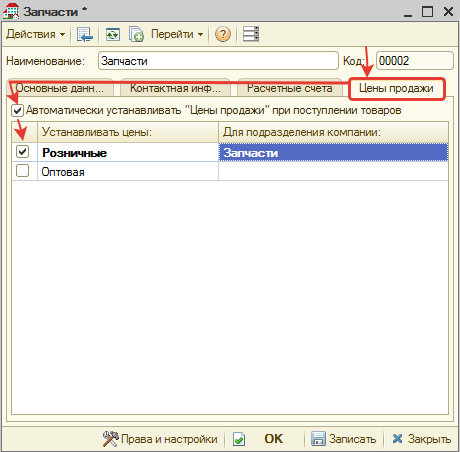Open help with the question mark icon
The width and height of the screenshot is (460, 452).
point(223,34)
